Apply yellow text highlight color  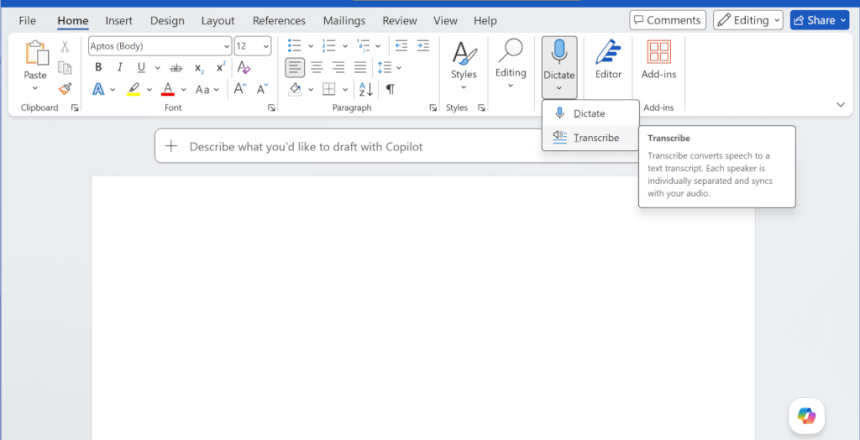click(x=133, y=89)
